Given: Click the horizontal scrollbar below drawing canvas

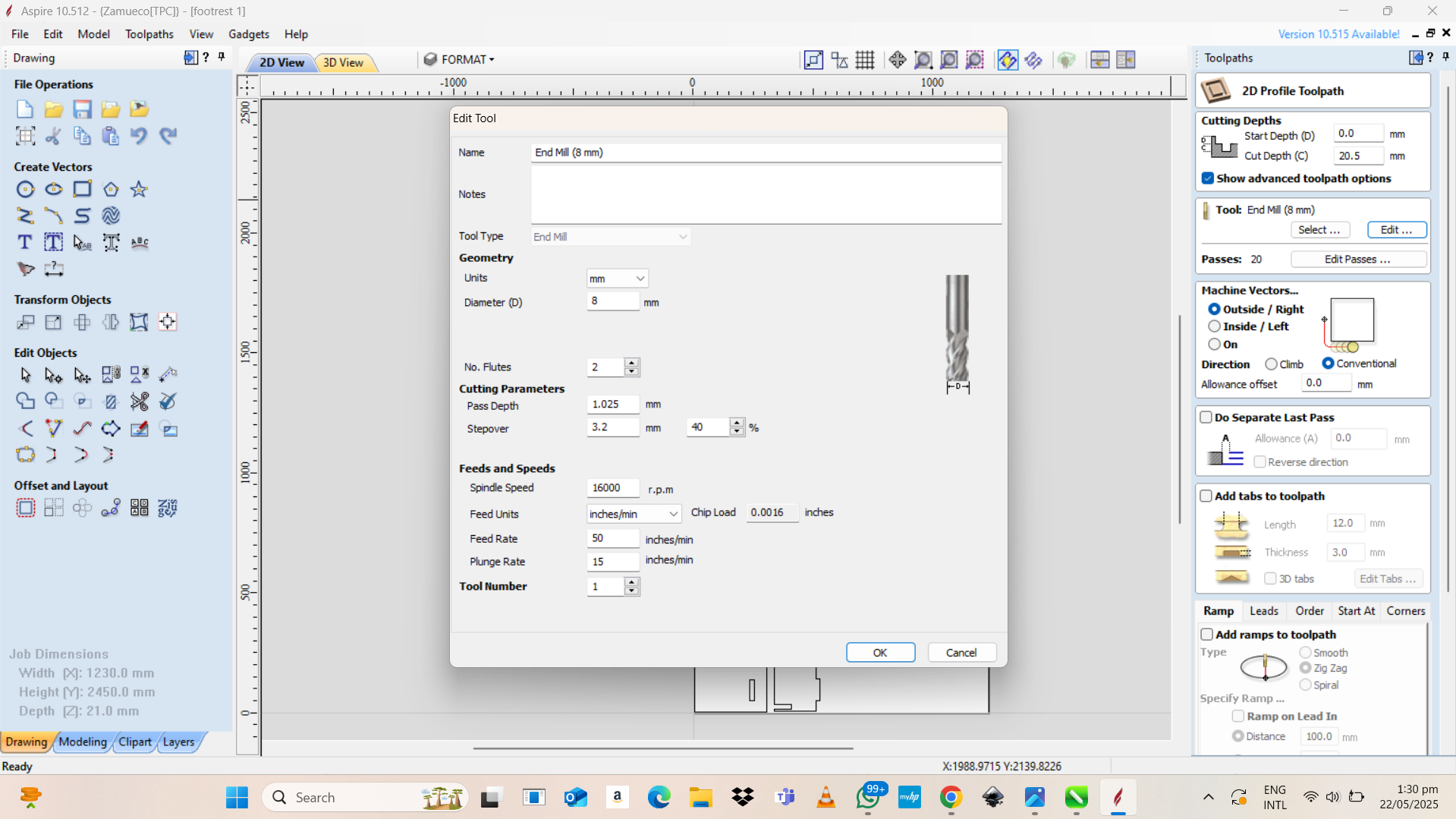Looking at the screenshot, I should click(663, 748).
